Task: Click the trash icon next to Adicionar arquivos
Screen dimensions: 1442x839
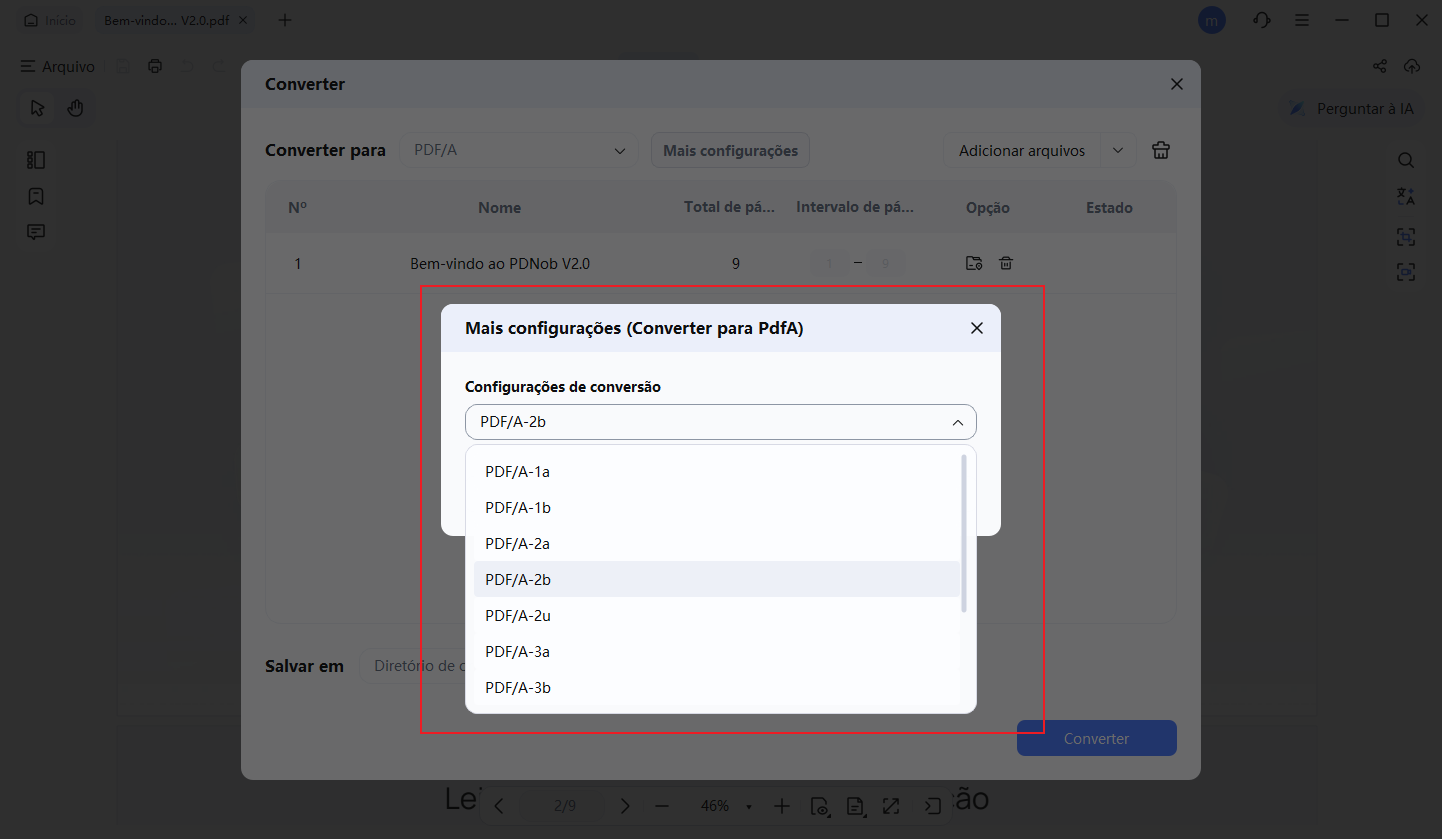Action: (1160, 149)
